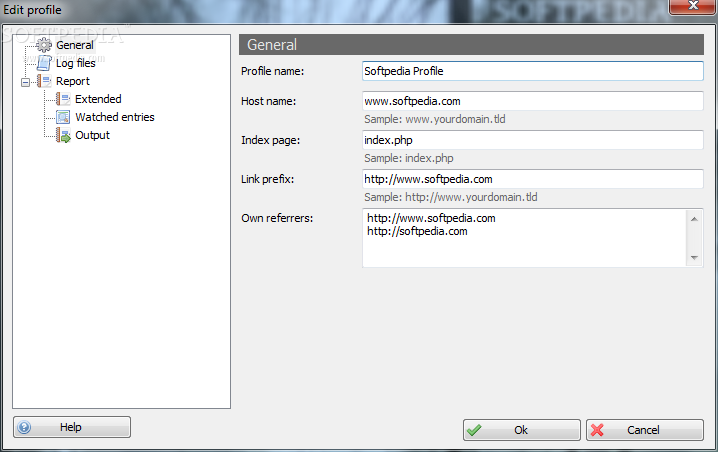This screenshot has width=718, height=452.
Task: Click the red X icon on Cancel
Action: tap(597, 430)
